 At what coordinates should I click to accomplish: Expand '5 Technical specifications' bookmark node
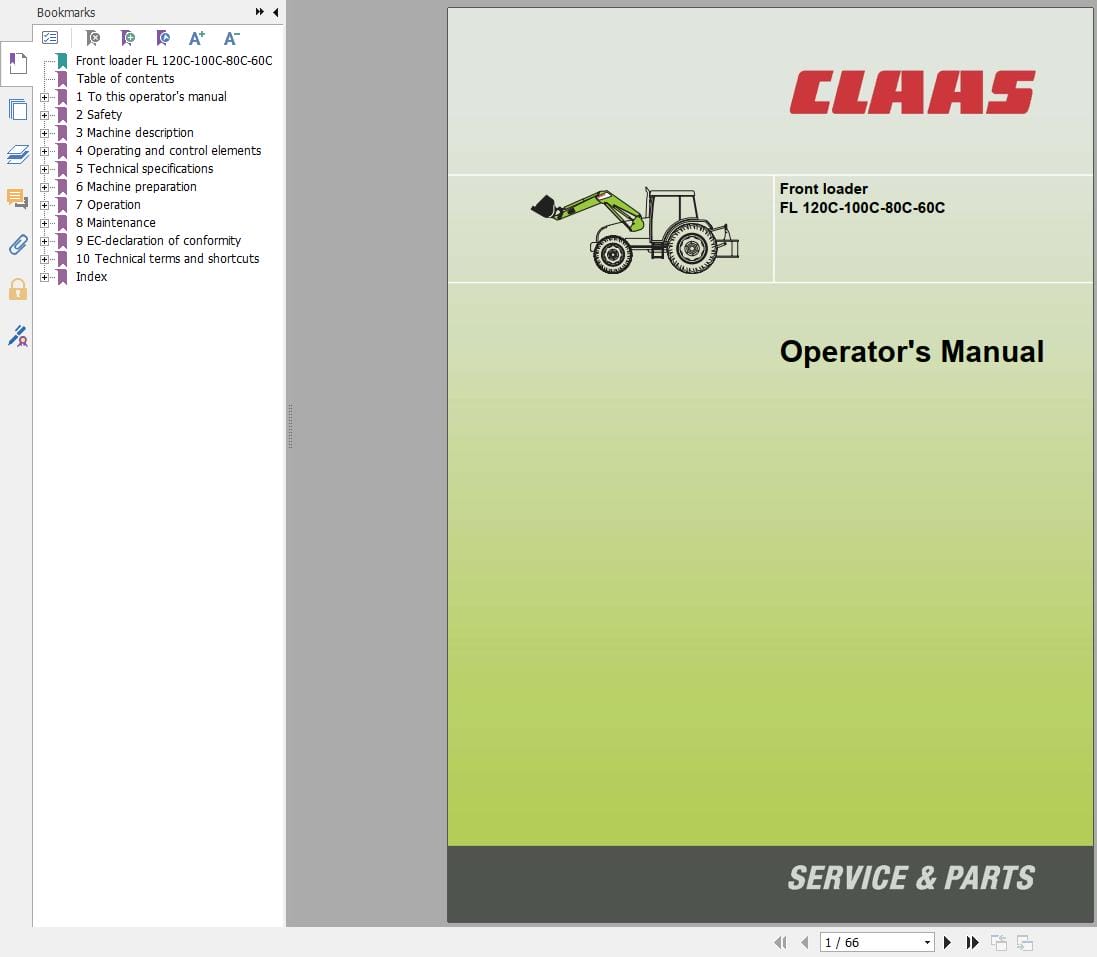coord(45,169)
